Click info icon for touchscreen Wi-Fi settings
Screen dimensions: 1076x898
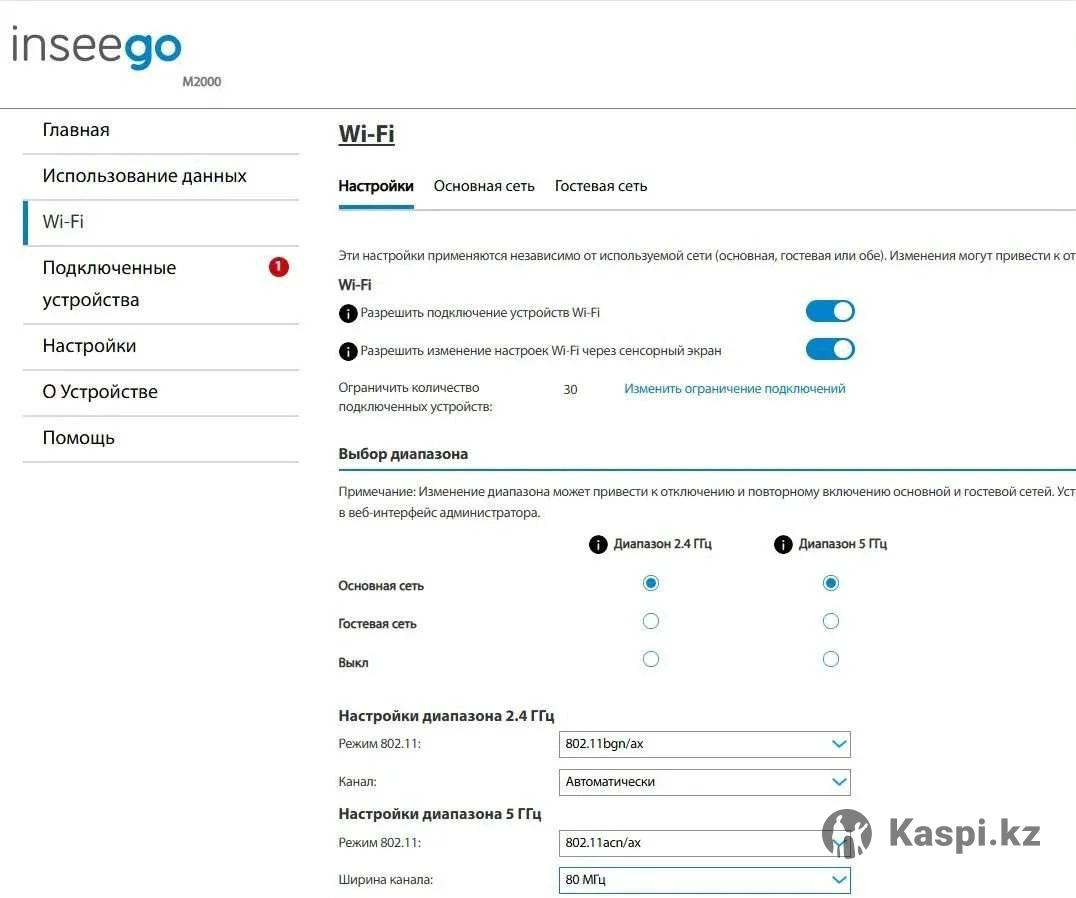348,352
